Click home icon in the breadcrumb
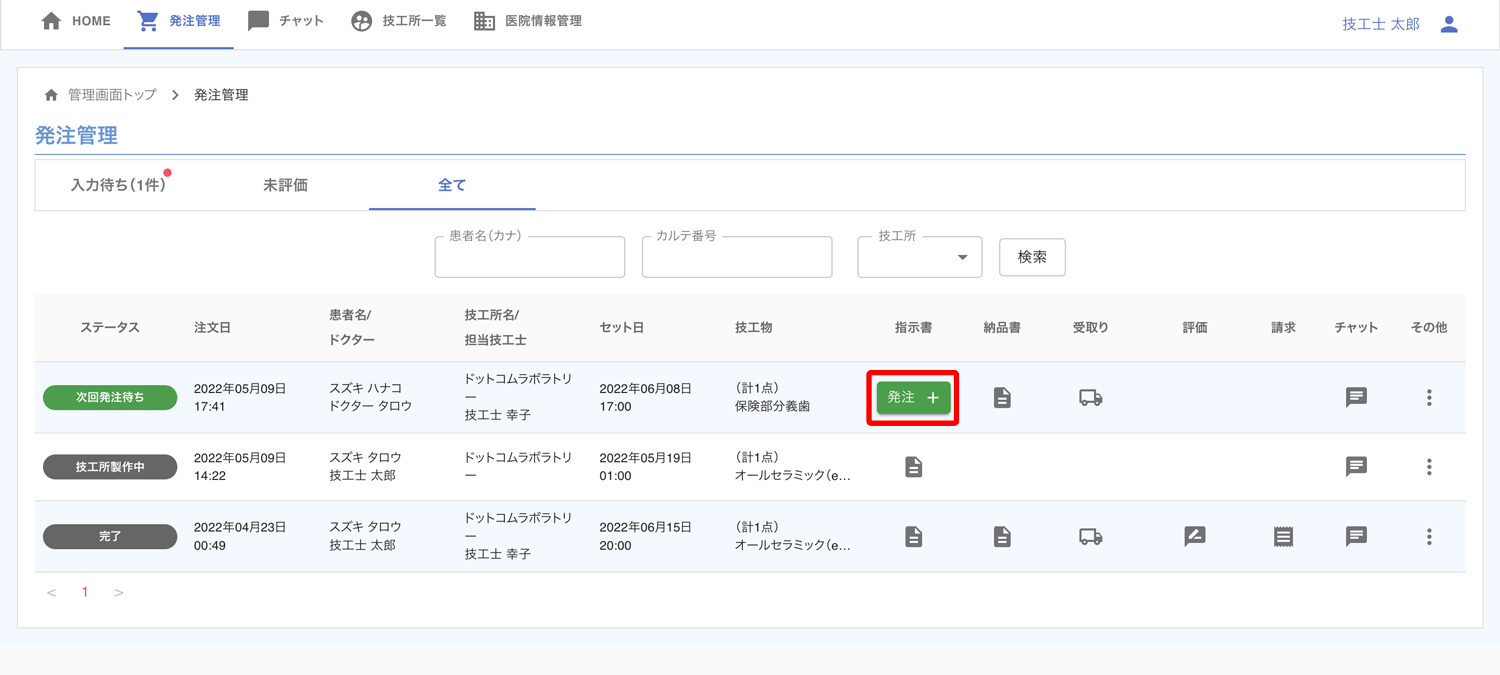Screen dimensions: 1500x675 51,95
